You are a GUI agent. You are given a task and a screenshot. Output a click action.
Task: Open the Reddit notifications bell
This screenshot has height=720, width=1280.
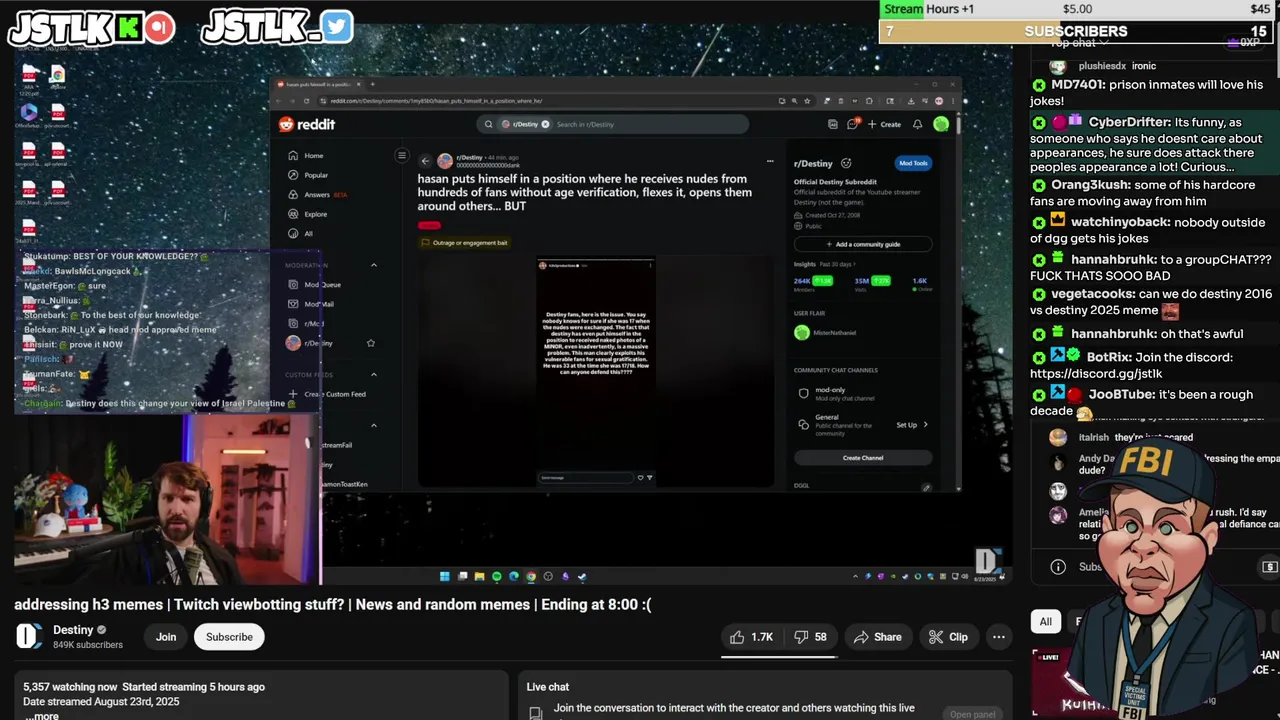pos(917,124)
